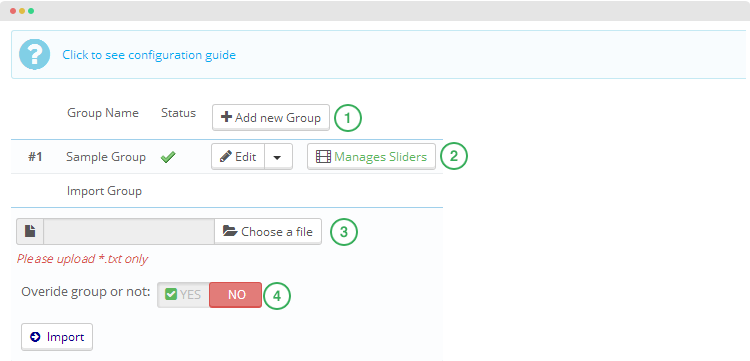This screenshot has height=361, width=750.
Task: Open Manages Sliders for Sample Group
Action: (x=371, y=157)
